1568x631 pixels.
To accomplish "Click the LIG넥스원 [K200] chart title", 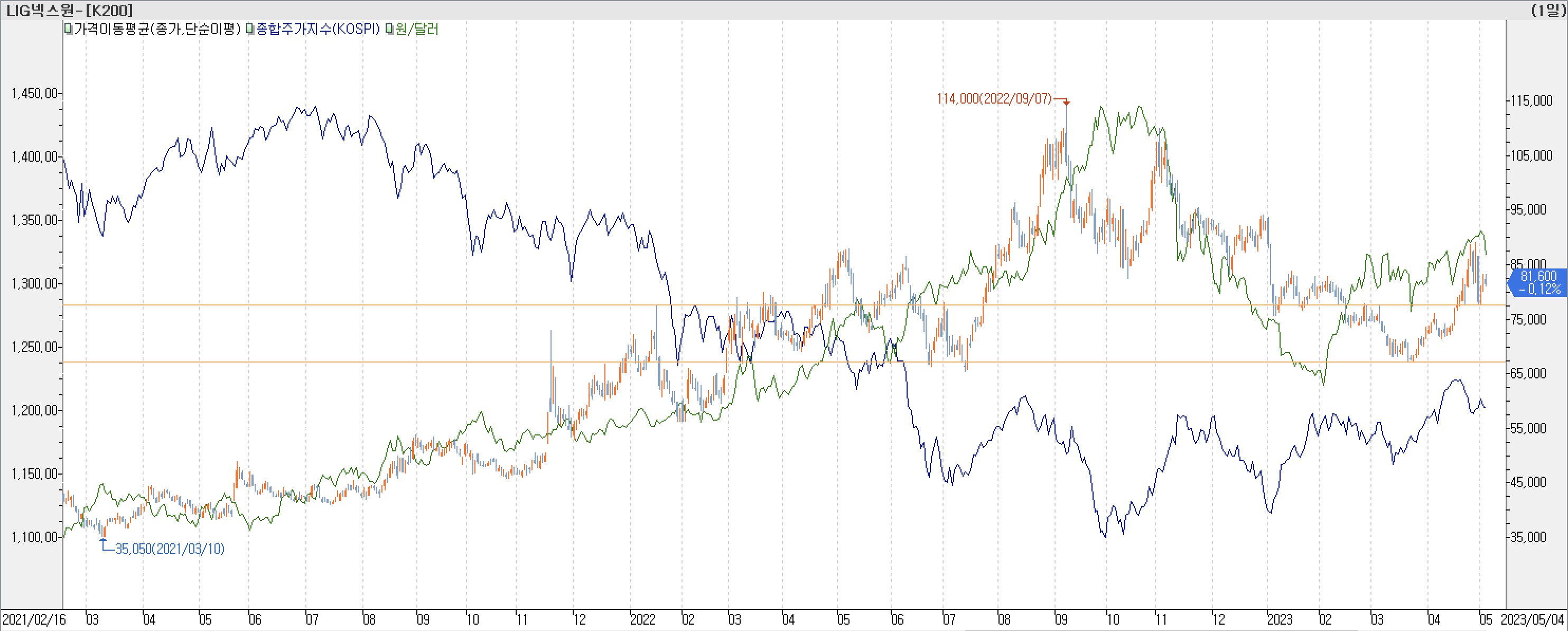I will click(69, 10).
